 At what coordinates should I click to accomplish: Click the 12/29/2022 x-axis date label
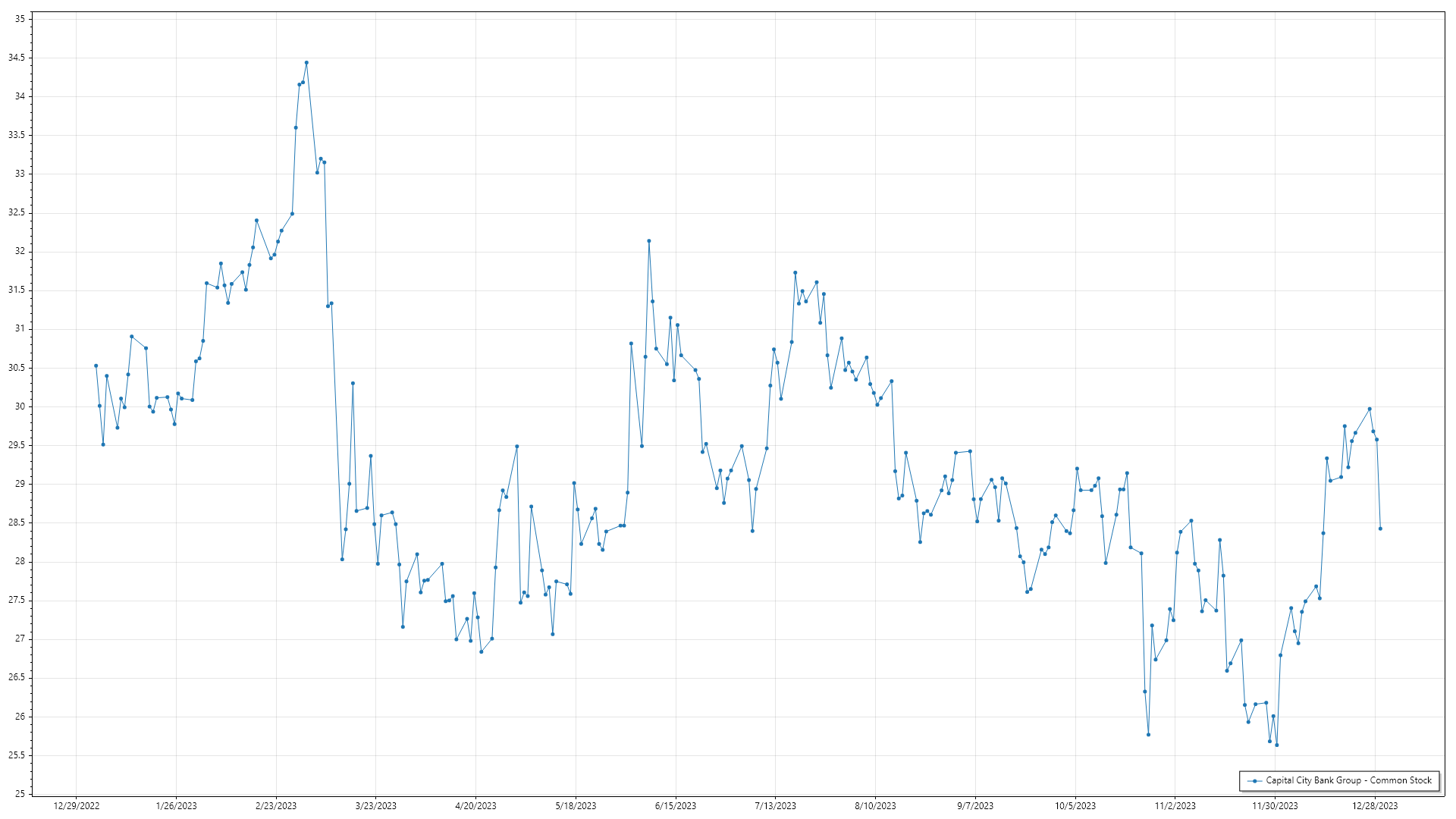[77, 806]
